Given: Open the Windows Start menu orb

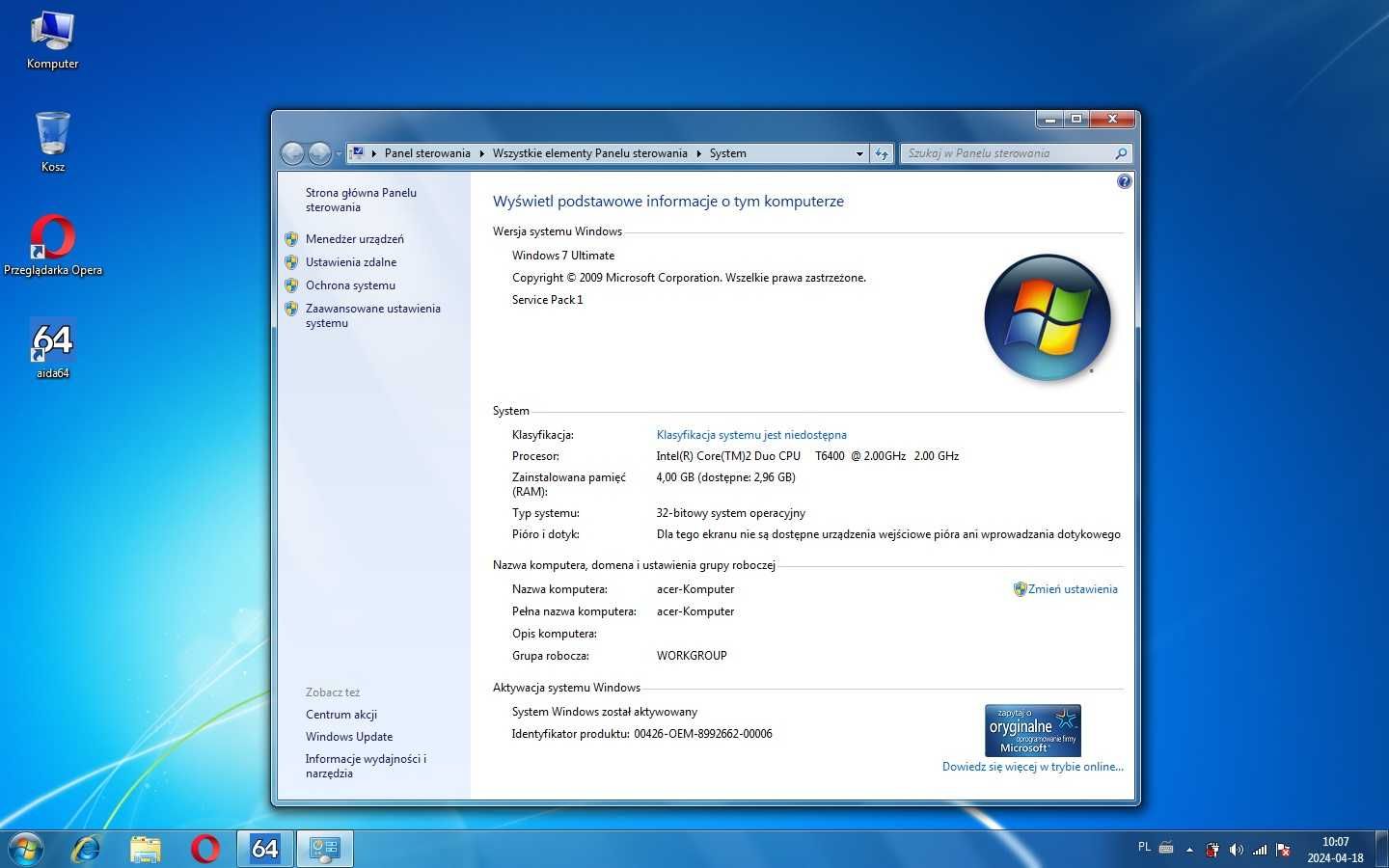Looking at the screenshot, I should click(26, 849).
